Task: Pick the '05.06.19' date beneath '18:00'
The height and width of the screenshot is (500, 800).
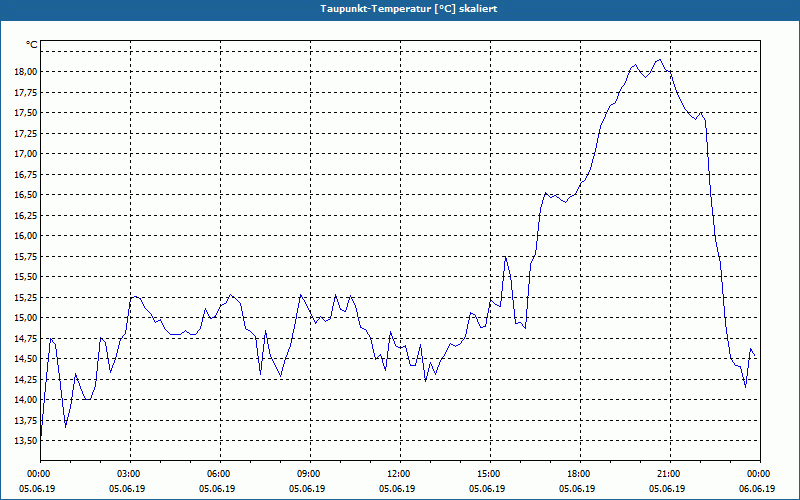Action: (x=577, y=489)
